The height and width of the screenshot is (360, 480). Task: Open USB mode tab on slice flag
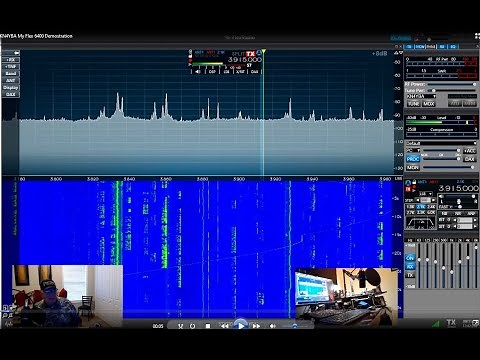point(226,72)
